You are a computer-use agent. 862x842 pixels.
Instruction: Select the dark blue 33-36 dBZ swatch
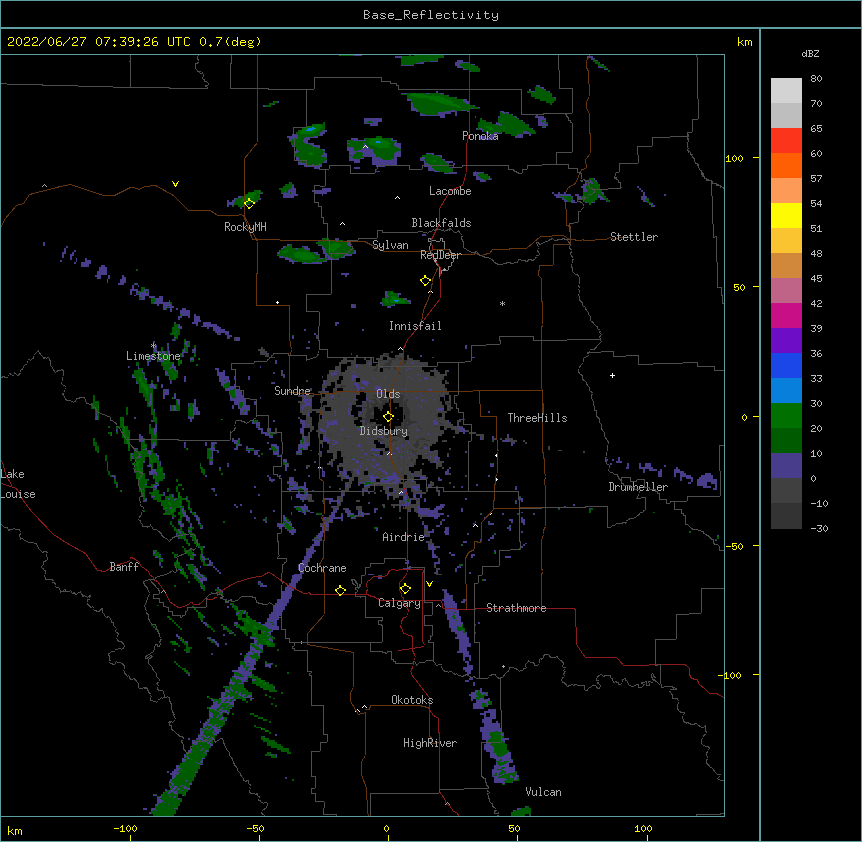786,365
